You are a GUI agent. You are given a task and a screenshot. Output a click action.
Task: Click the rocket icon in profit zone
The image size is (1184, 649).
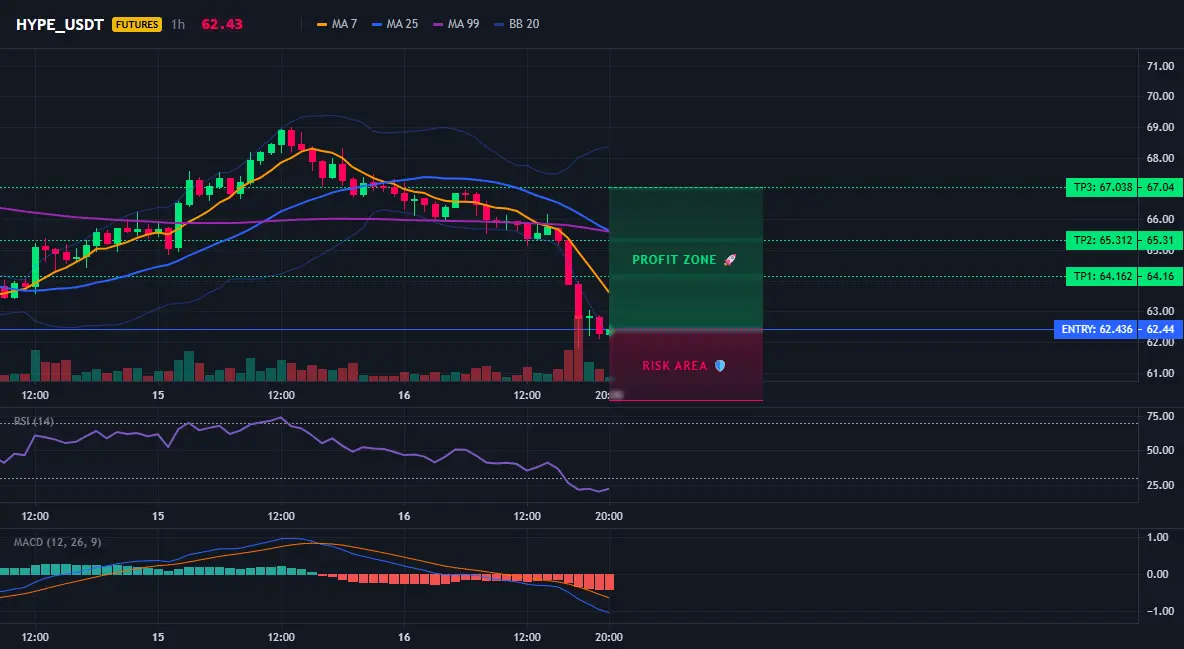(729, 260)
